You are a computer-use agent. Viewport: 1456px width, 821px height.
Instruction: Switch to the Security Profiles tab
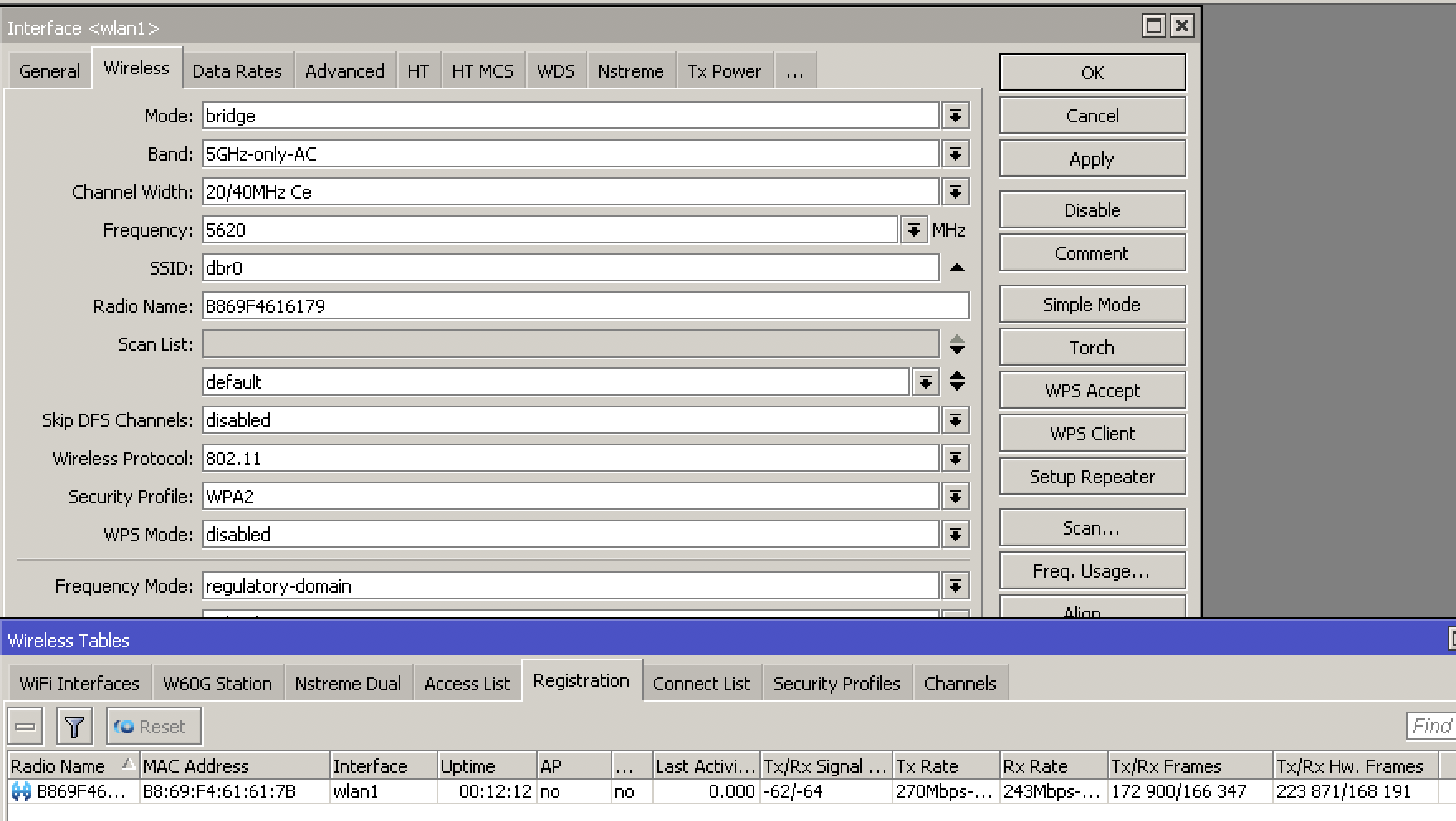point(836,684)
